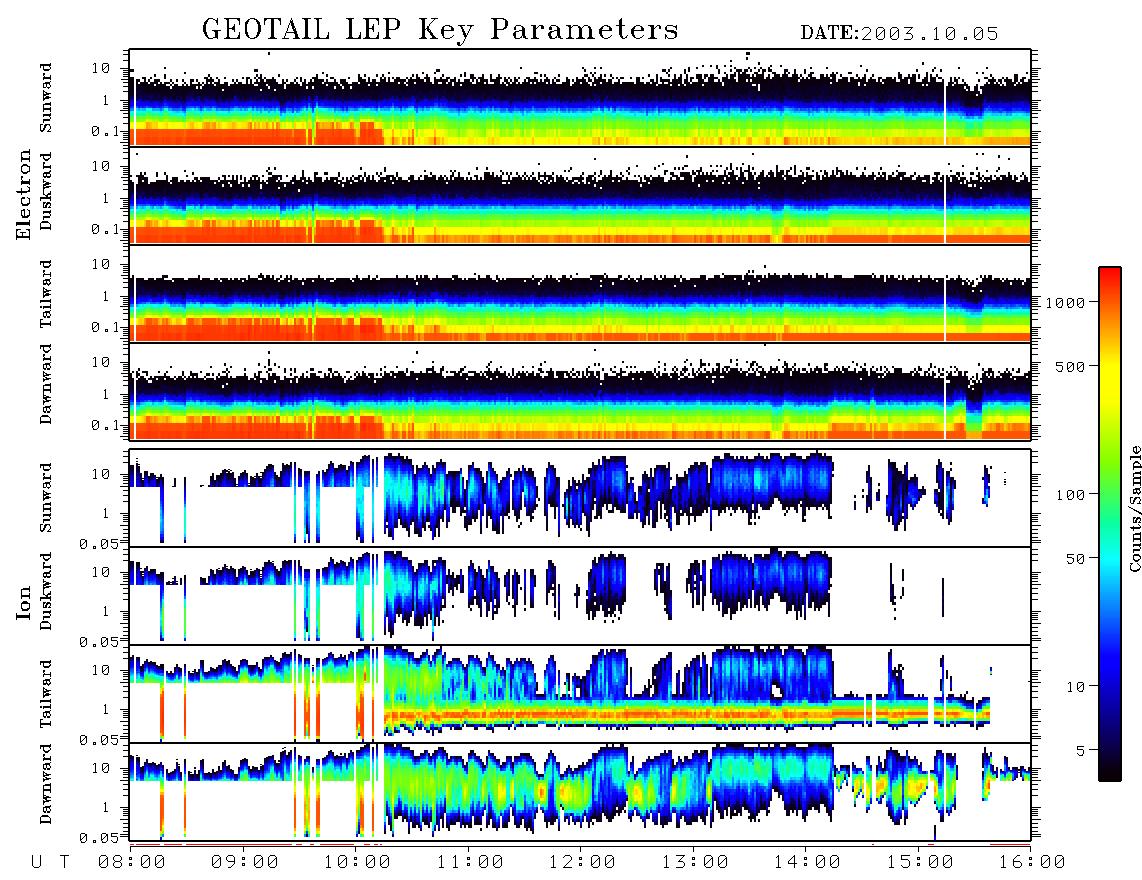Click the 0.1 tick of Electron Sunward panel
The height and width of the screenshot is (880, 1142).
coord(107,132)
